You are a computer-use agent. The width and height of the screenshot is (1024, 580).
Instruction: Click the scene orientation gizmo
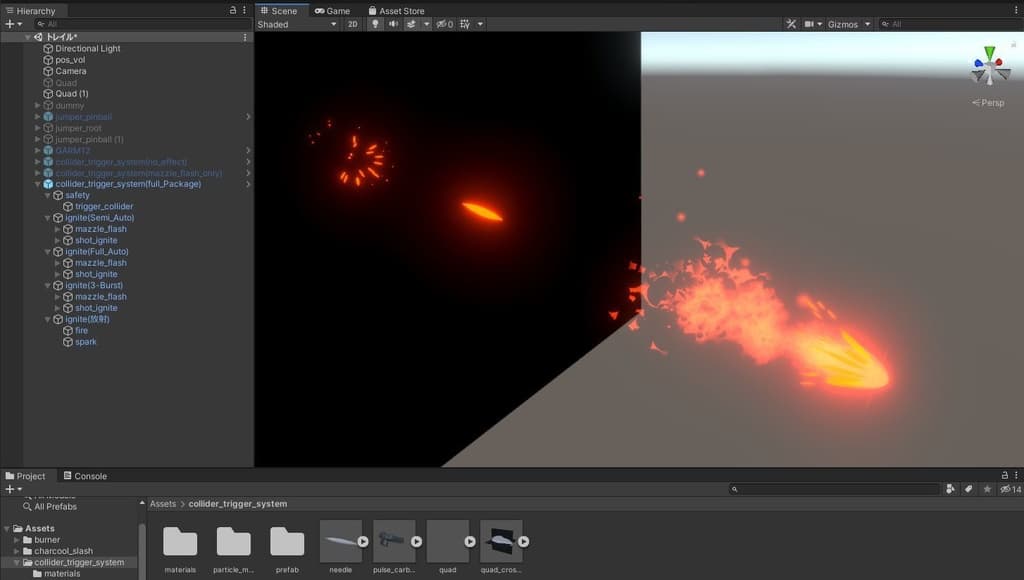[x=989, y=68]
